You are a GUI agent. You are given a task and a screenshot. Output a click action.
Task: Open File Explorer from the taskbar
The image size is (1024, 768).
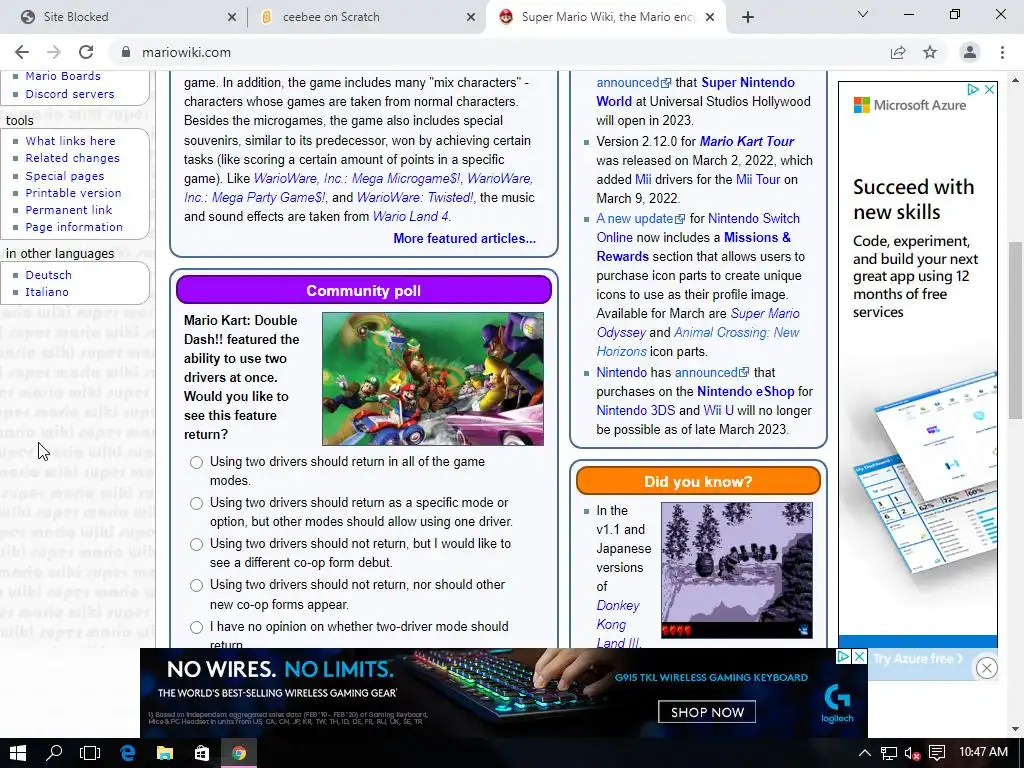click(x=165, y=753)
